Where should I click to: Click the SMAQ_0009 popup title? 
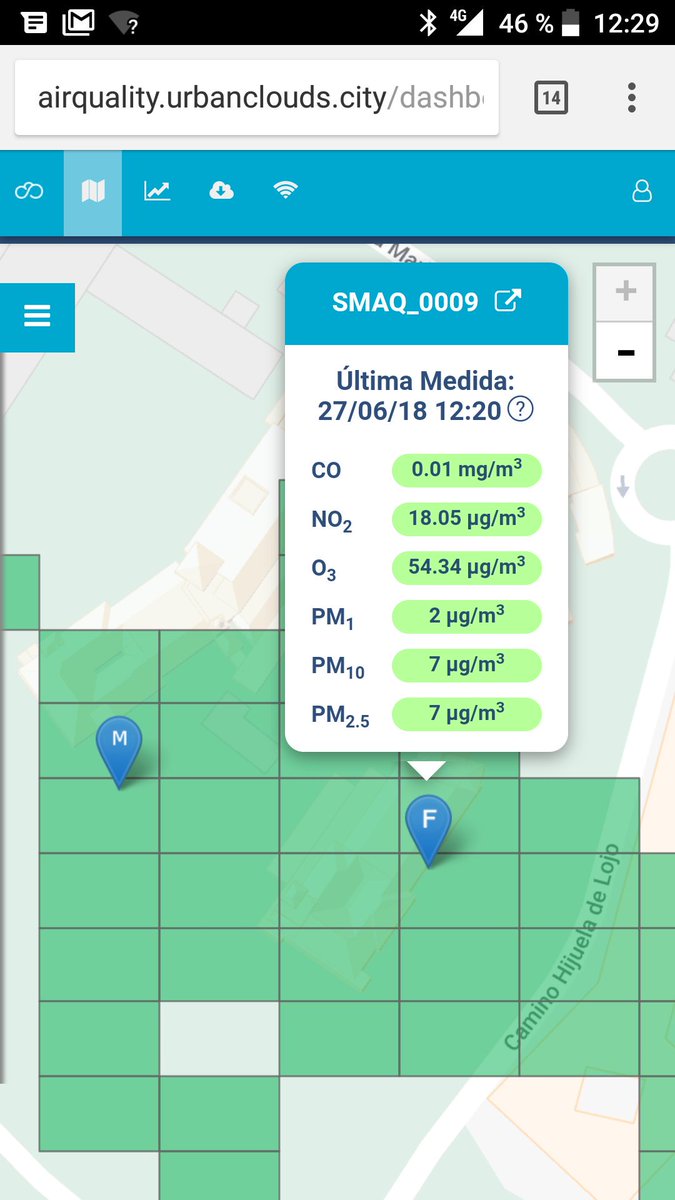(405, 302)
